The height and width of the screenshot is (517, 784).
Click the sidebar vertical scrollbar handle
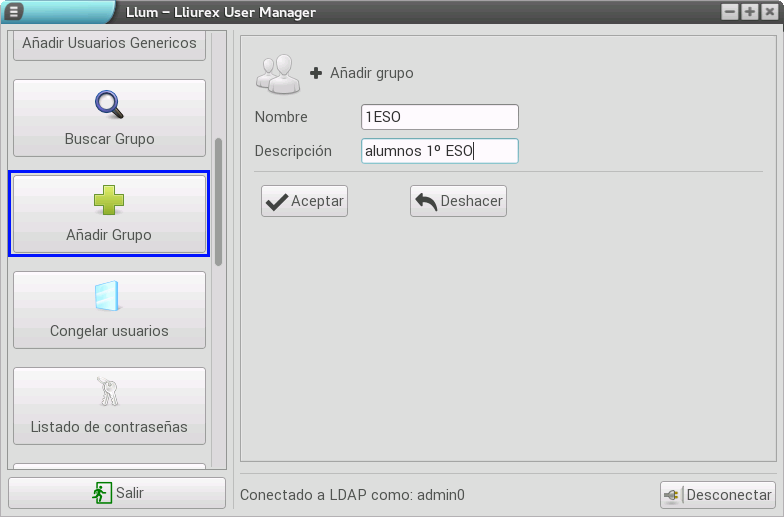(x=218, y=200)
